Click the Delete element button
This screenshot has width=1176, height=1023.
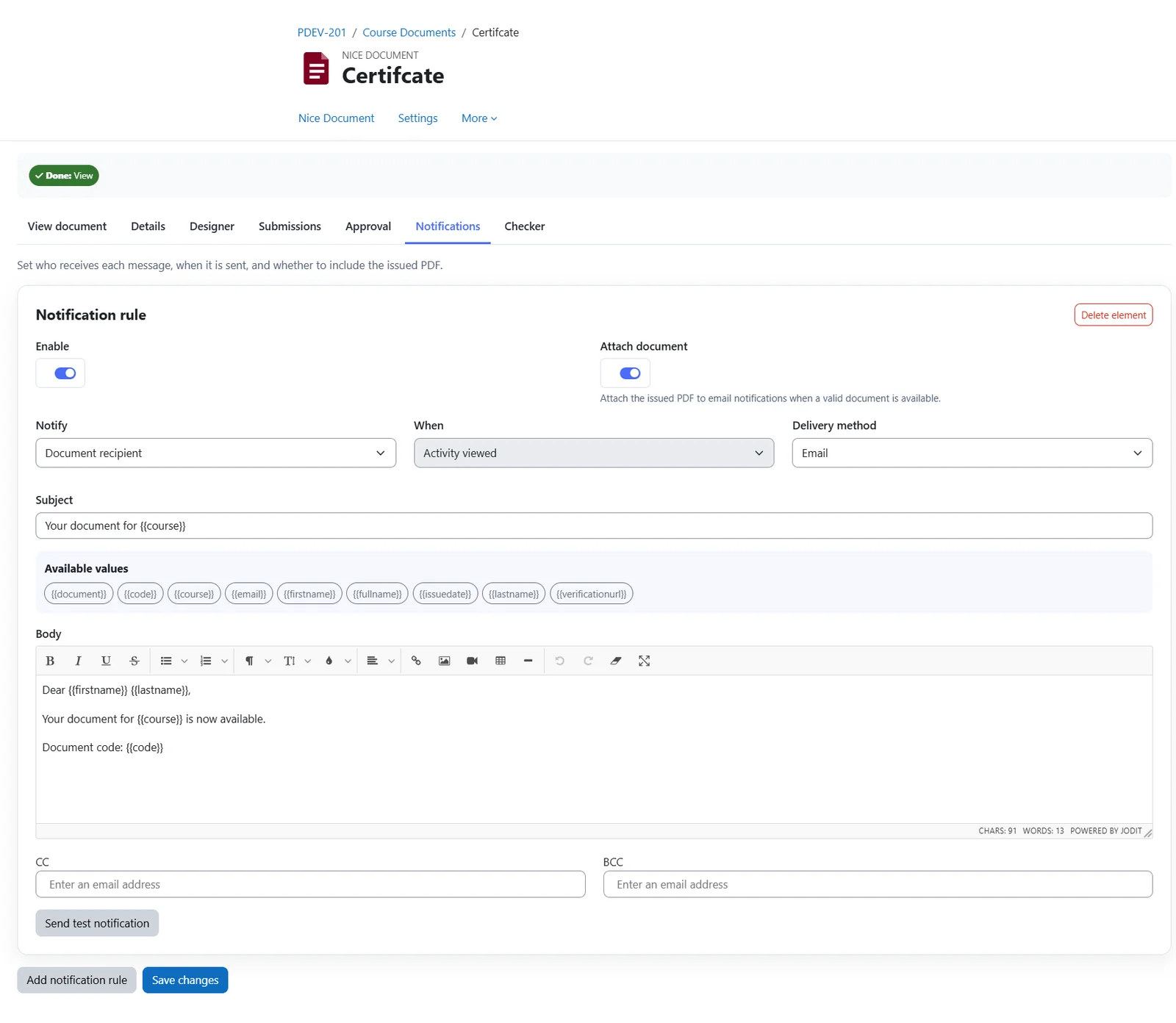[1113, 315]
